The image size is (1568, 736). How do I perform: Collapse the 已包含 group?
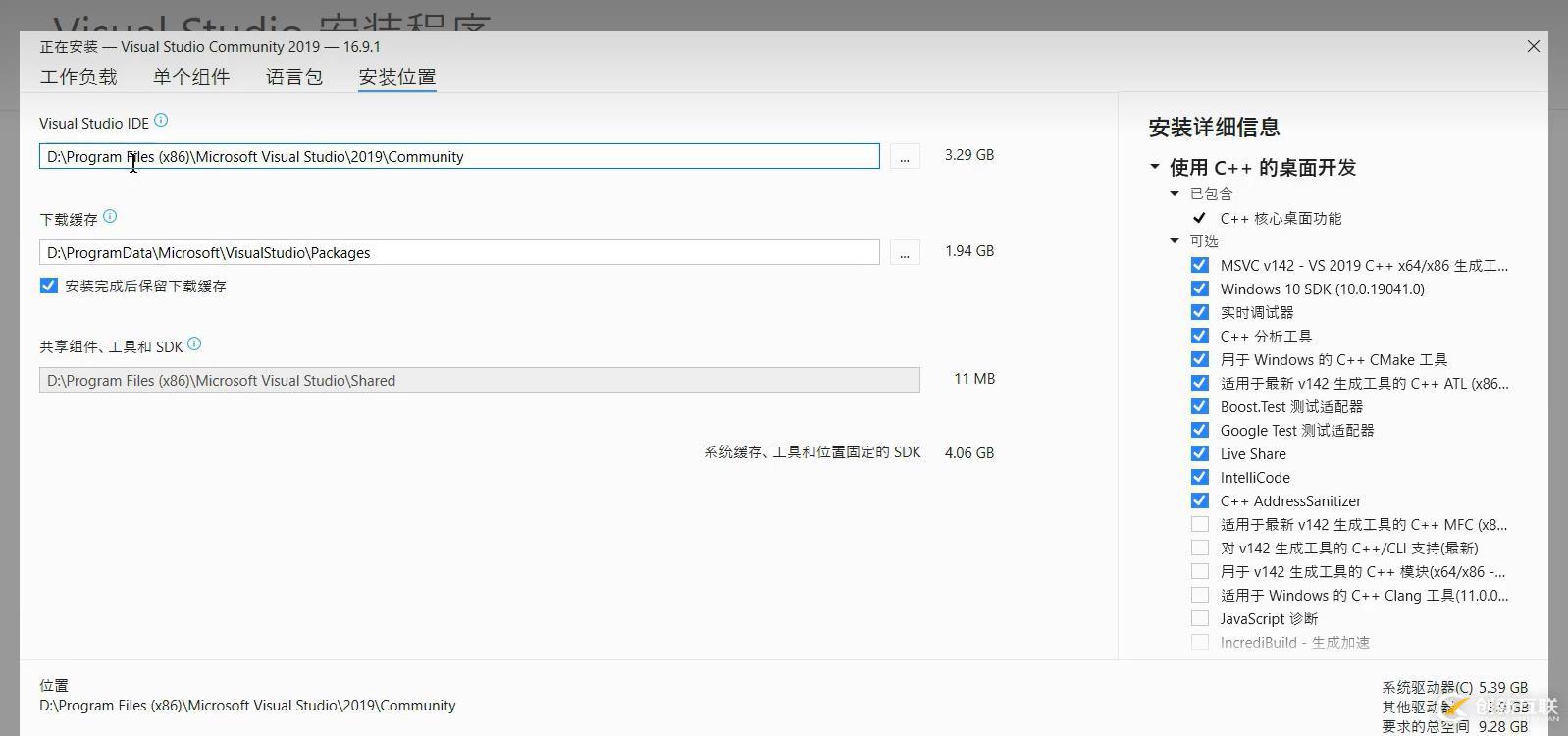click(1175, 193)
